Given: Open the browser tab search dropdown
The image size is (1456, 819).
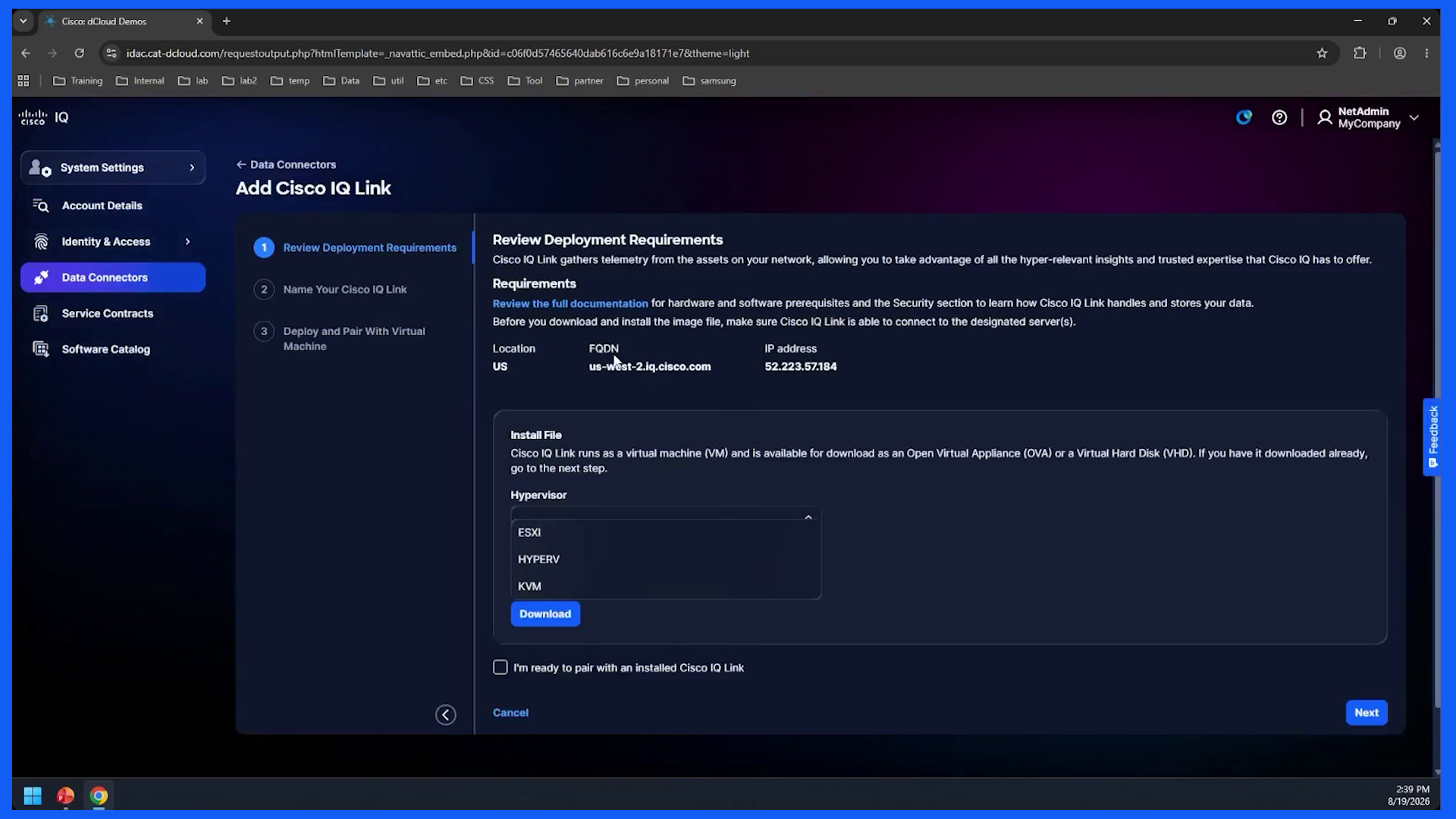Looking at the screenshot, I should pos(24,21).
